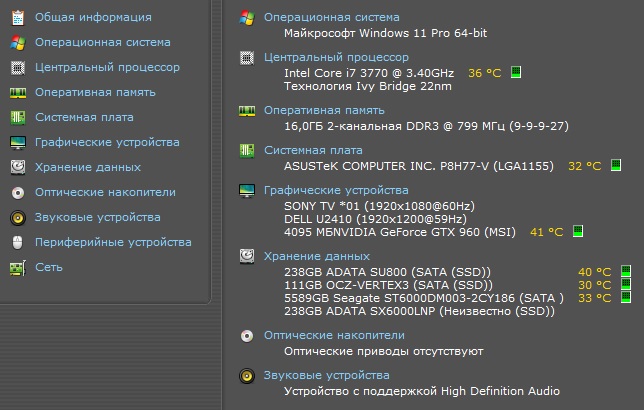Screen dimensions: 644x410
Task: Click the hard drive icon beside sidebar Хранение данных
Action: point(18,168)
